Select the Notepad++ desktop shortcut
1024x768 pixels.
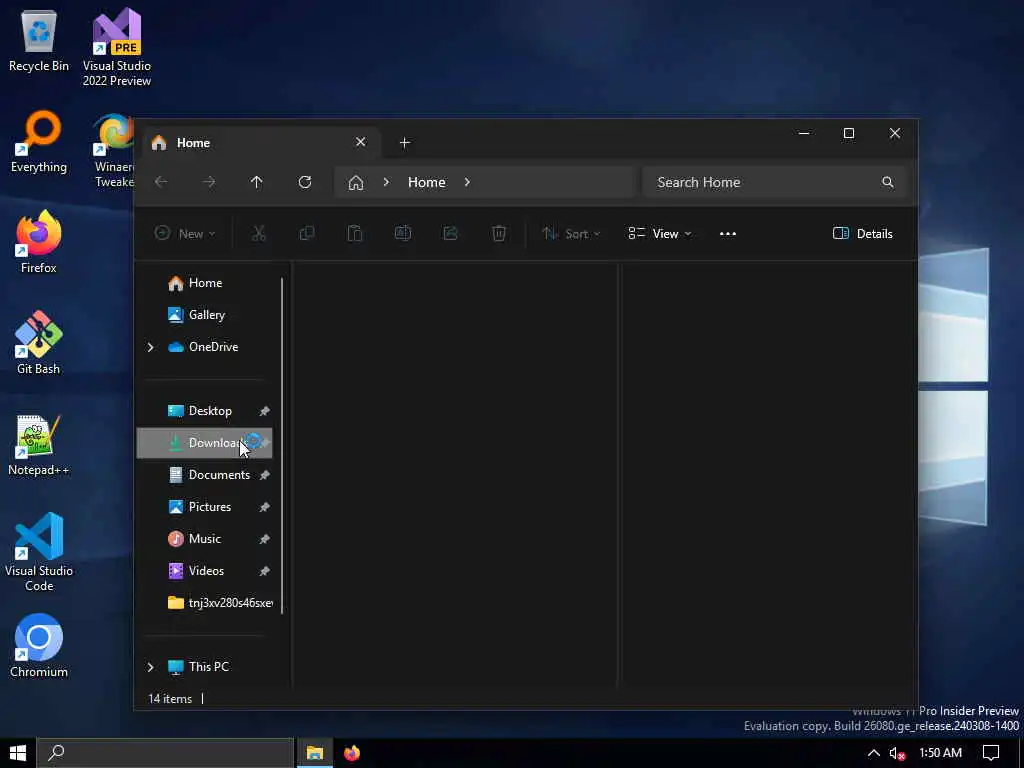click(39, 444)
